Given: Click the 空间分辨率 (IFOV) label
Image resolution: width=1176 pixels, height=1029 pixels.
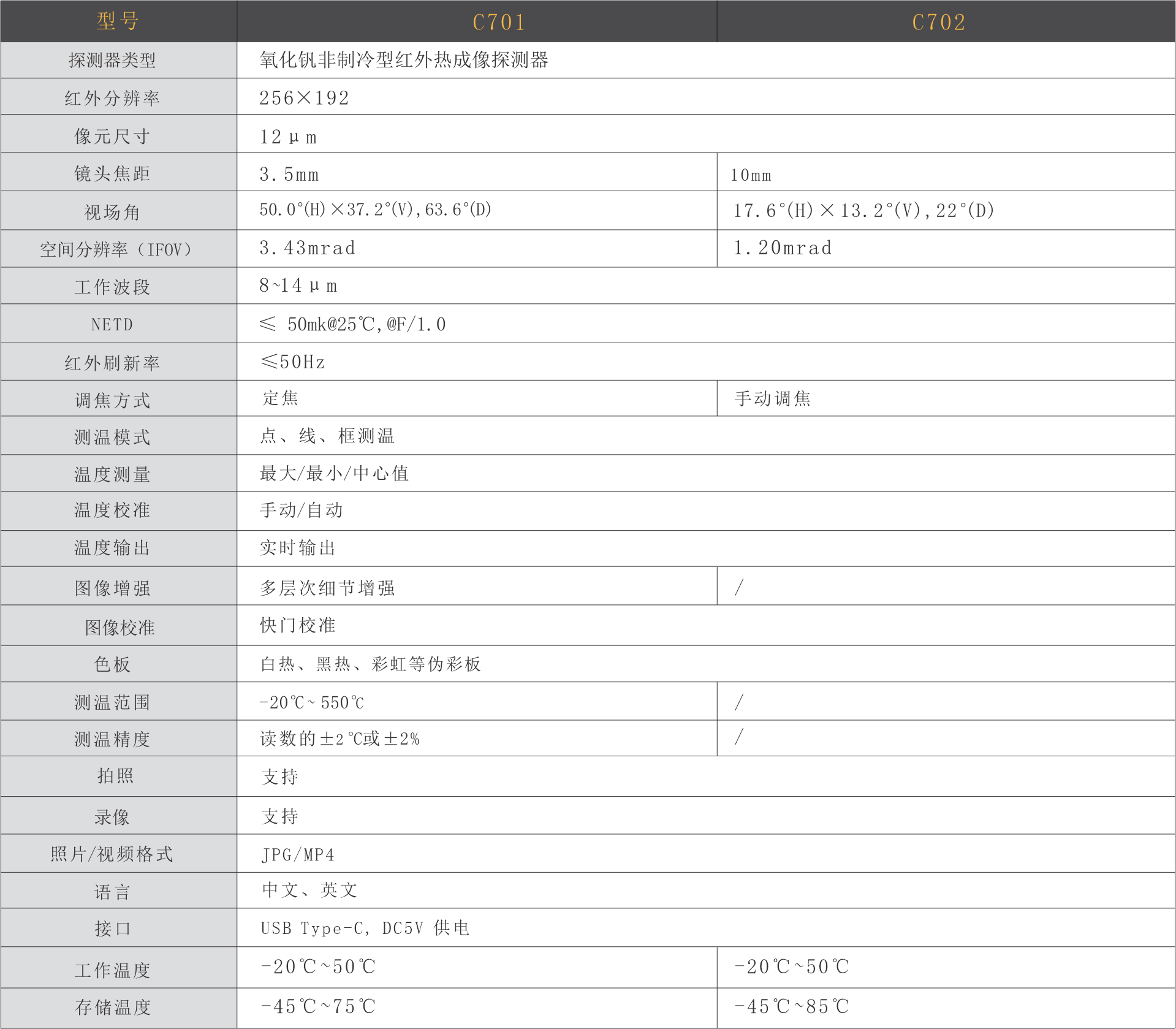Looking at the screenshot, I should [x=116, y=249].
